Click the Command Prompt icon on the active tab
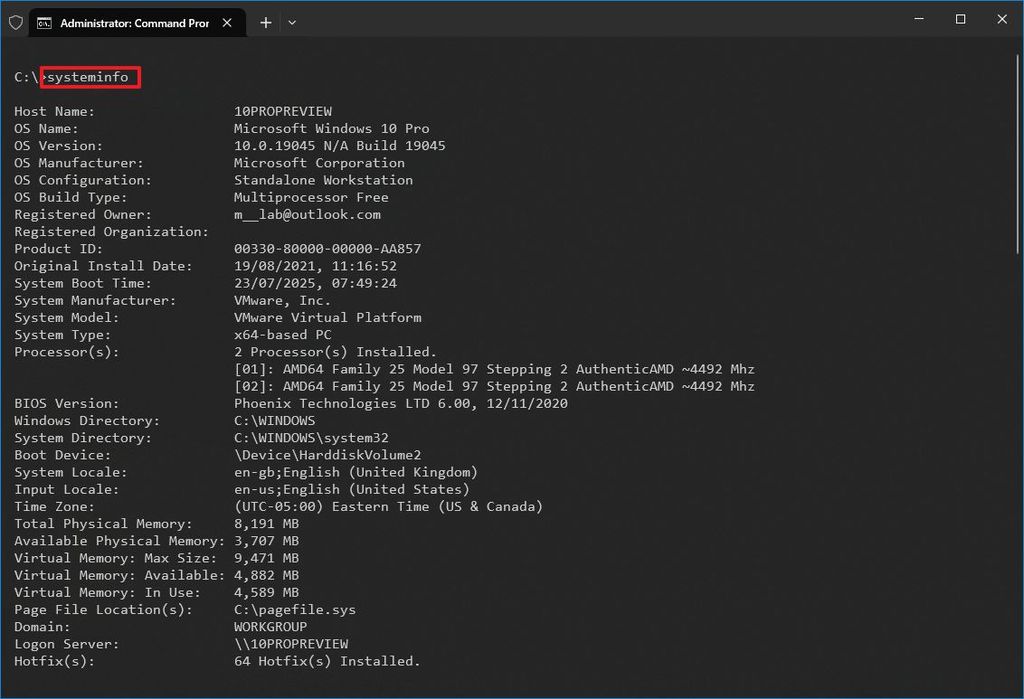 [44, 21]
